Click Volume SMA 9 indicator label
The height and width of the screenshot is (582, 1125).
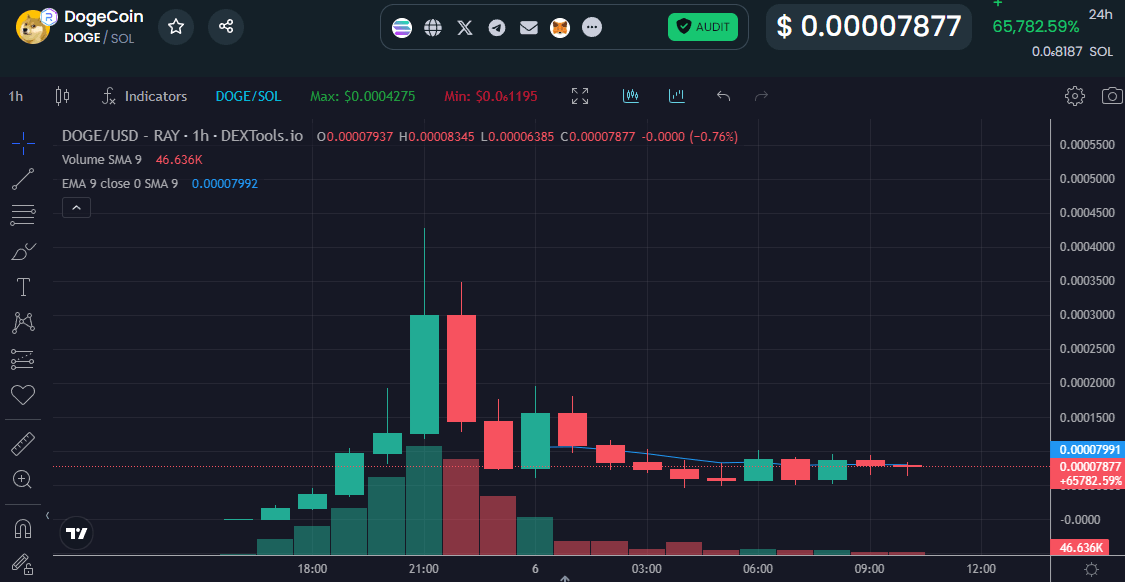(102, 159)
